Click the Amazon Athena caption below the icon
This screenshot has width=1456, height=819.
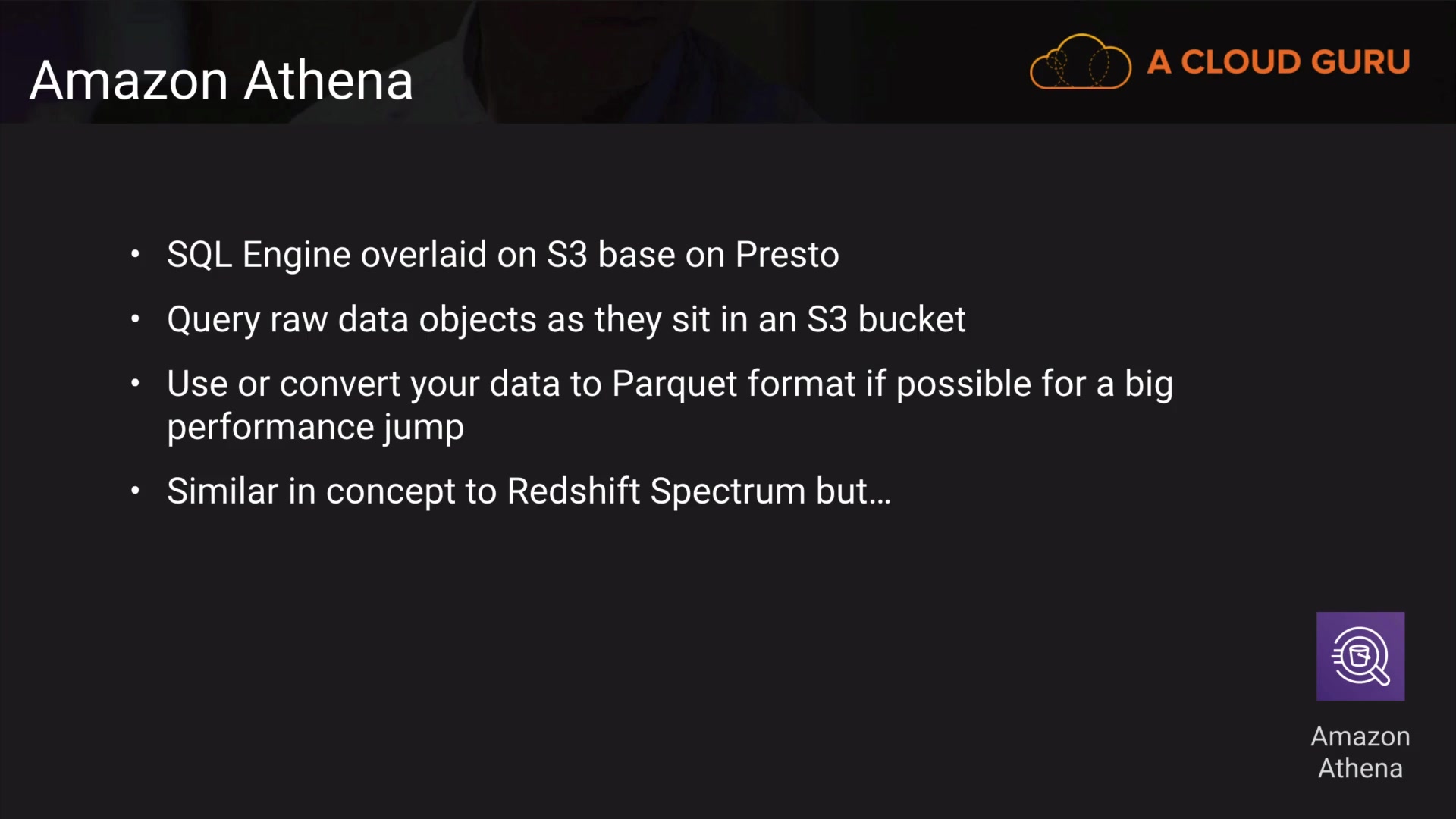point(1360,752)
